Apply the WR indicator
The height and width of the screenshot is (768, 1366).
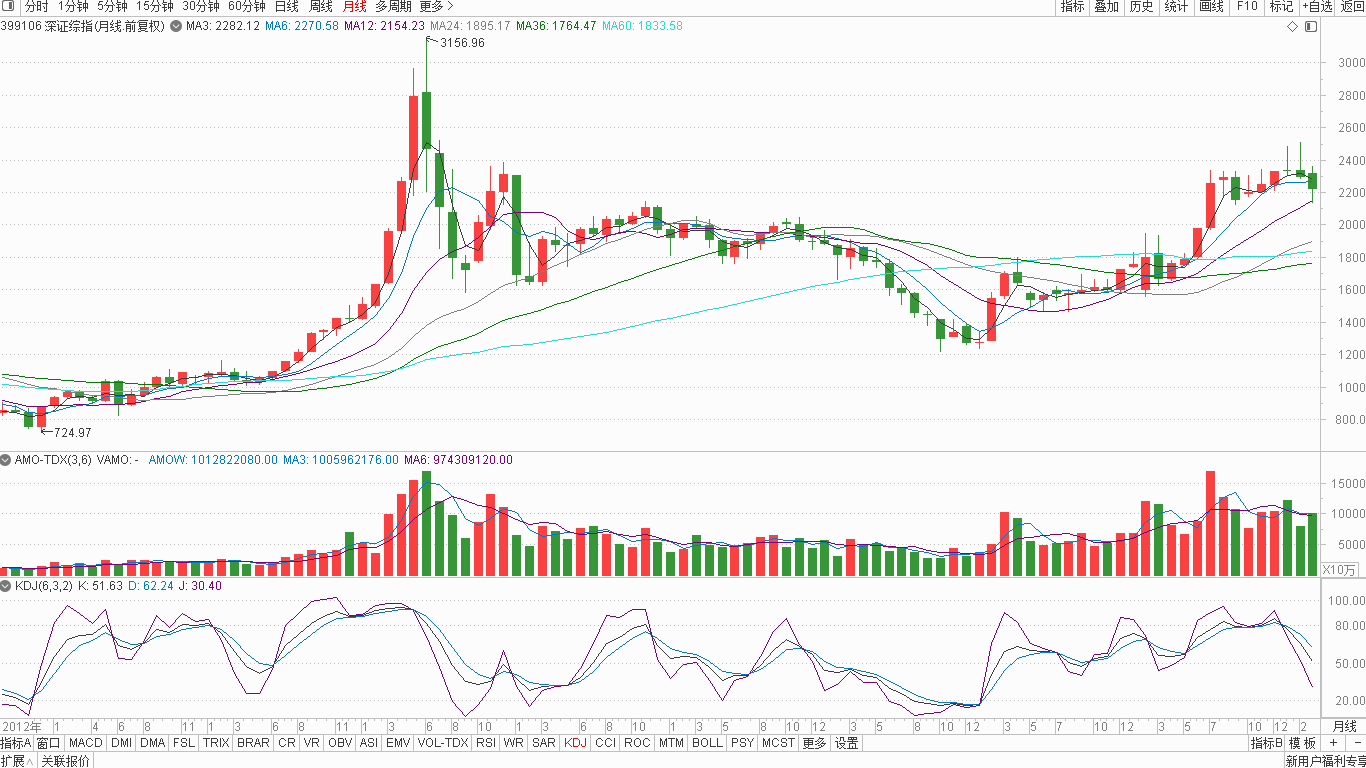click(x=514, y=743)
